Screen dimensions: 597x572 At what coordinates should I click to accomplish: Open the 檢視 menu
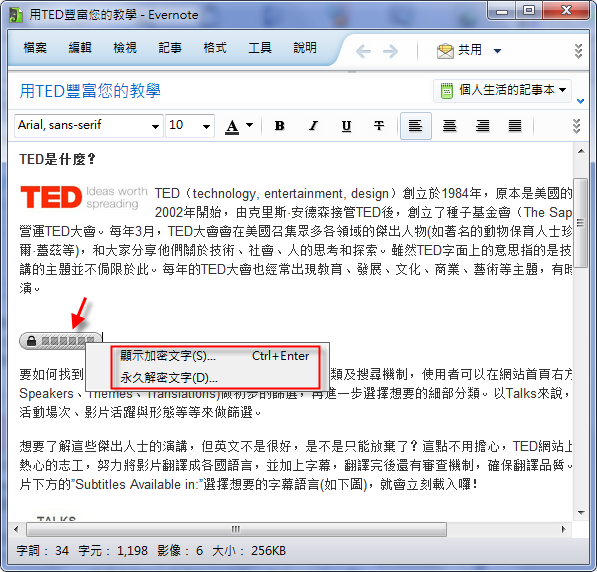coord(125,48)
